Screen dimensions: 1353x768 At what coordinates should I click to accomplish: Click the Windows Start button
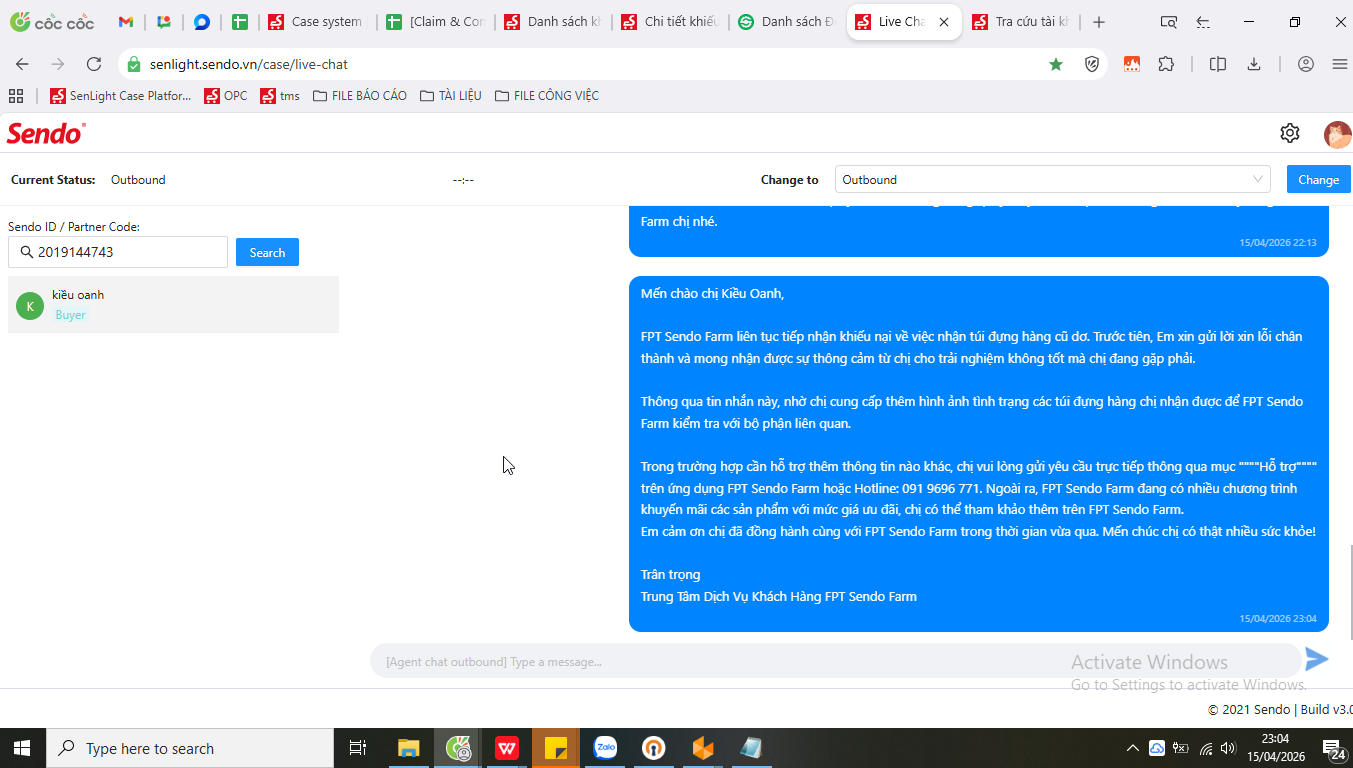pos(22,748)
